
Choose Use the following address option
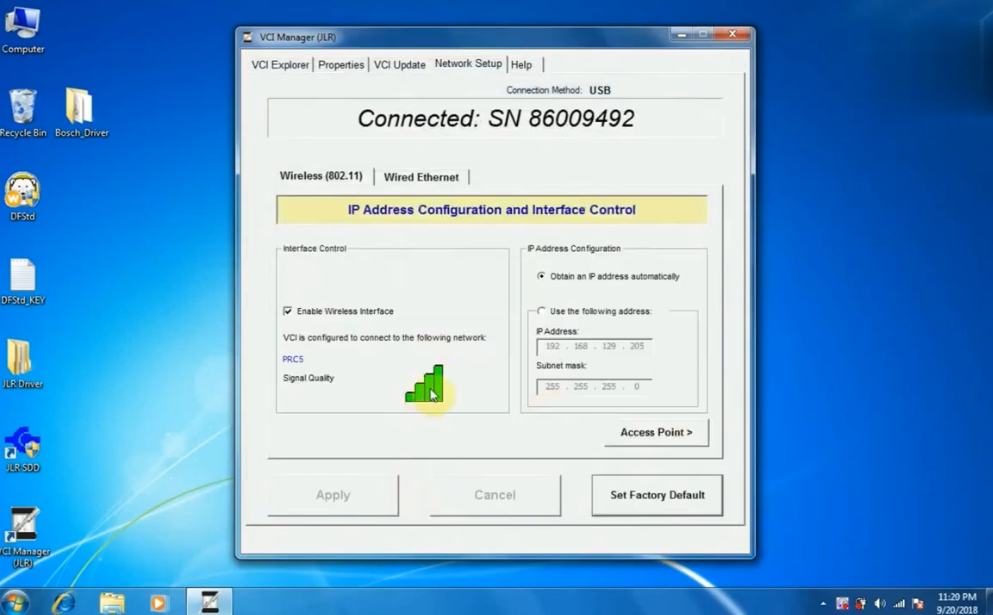[x=541, y=311]
